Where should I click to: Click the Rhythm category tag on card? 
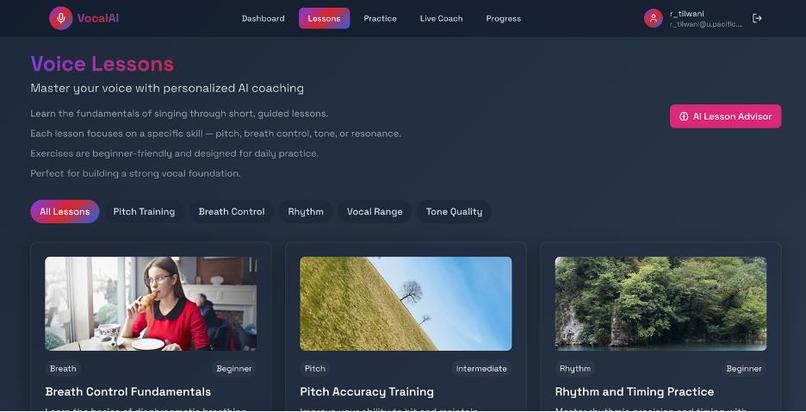[x=575, y=369]
